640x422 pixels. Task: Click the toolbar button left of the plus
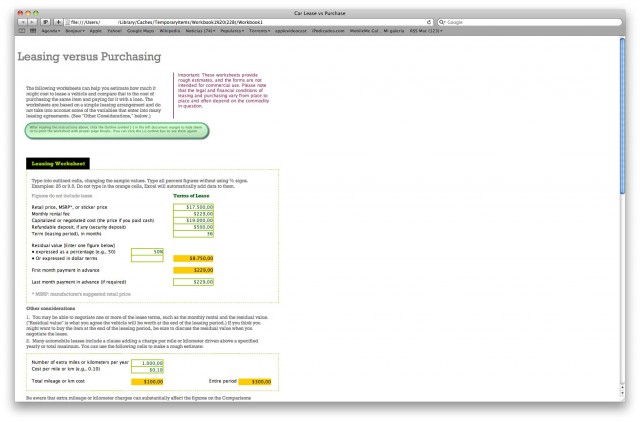click(46, 22)
